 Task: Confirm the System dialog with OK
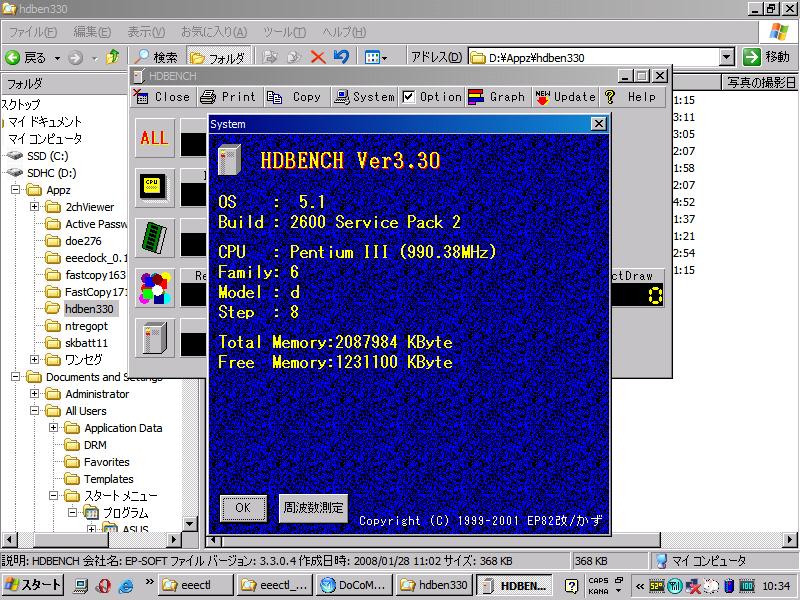[243, 508]
